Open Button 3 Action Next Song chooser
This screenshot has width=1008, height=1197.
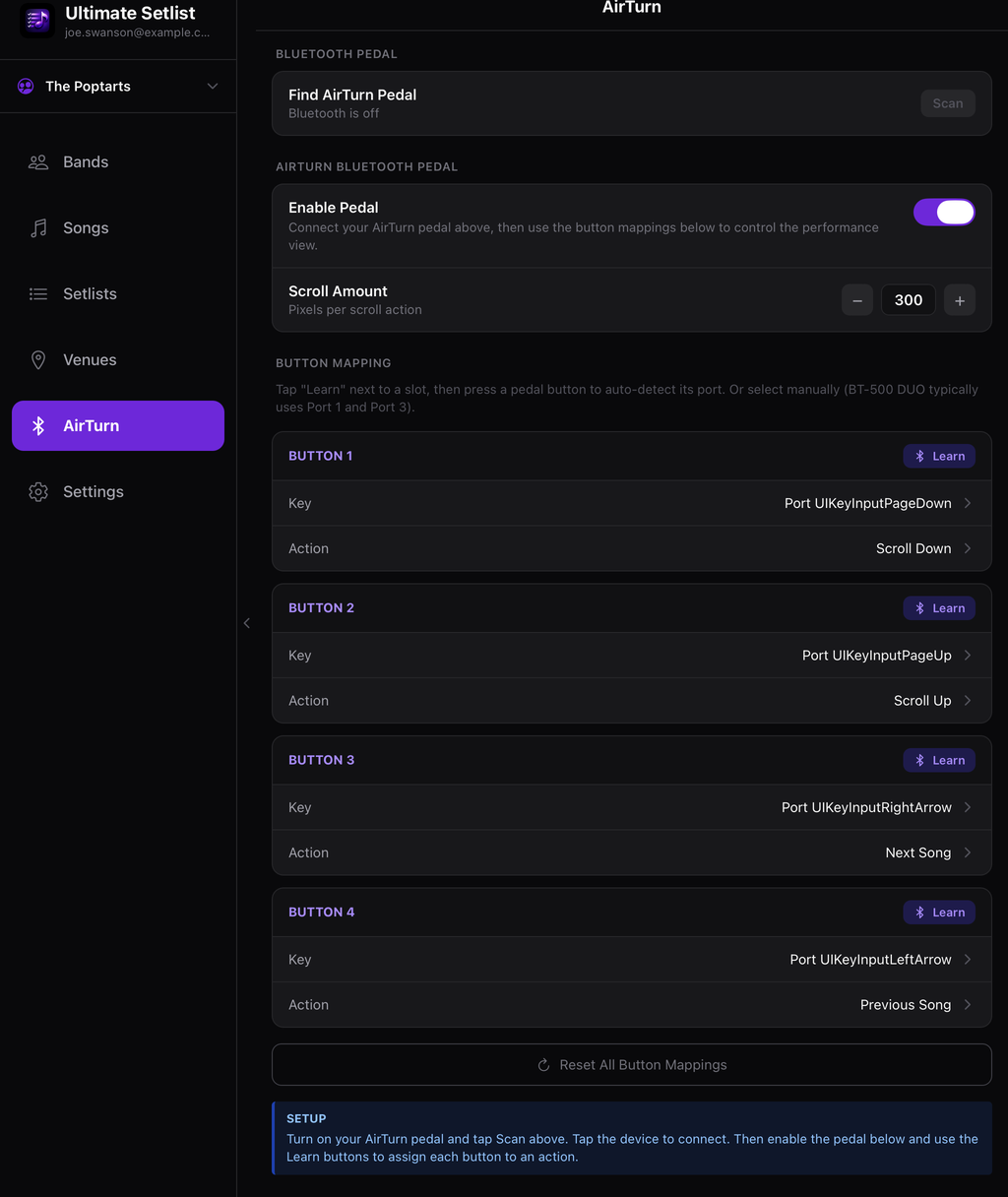632,852
